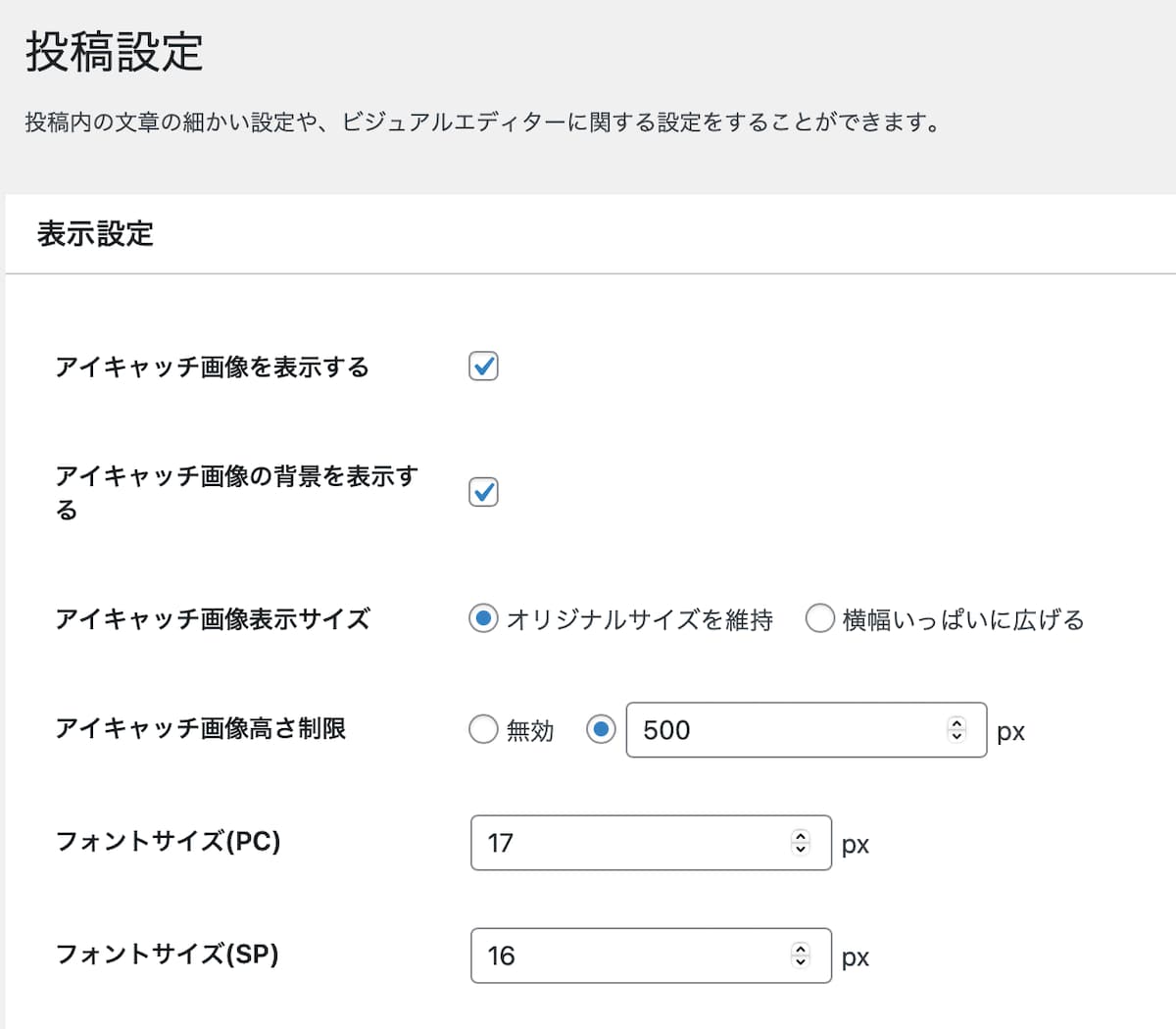Select 無効 radio for height limit
Image resolution: width=1176 pixels, height=1029 pixels.
(483, 730)
